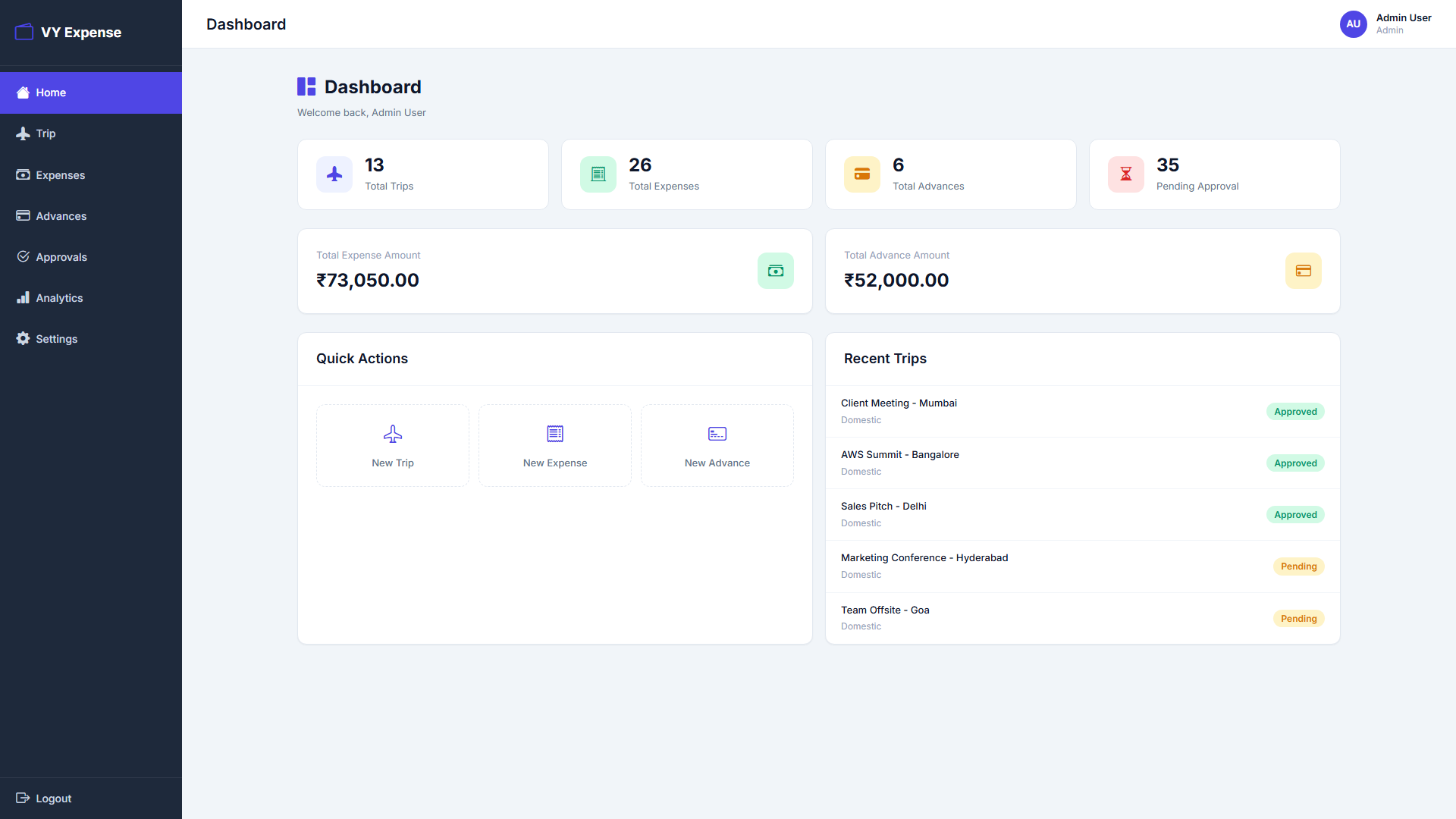The image size is (1456, 819).
Task: Open the Trip section via the airplane icon
Action: coord(23,133)
